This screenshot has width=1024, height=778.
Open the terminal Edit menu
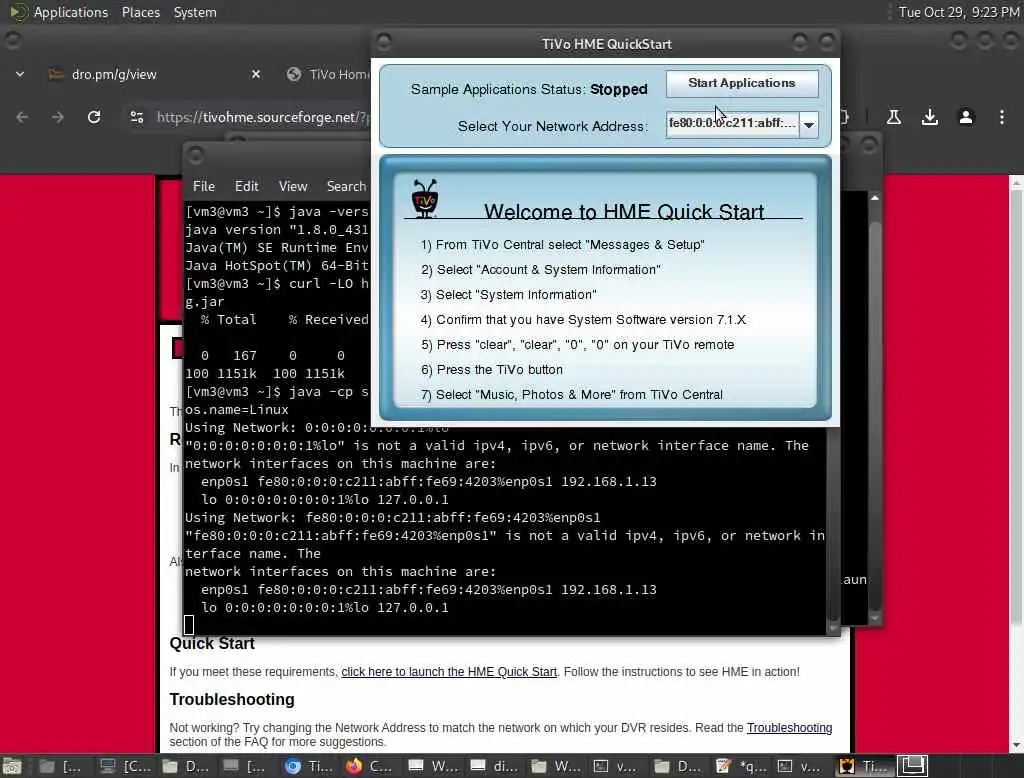tap(246, 186)
